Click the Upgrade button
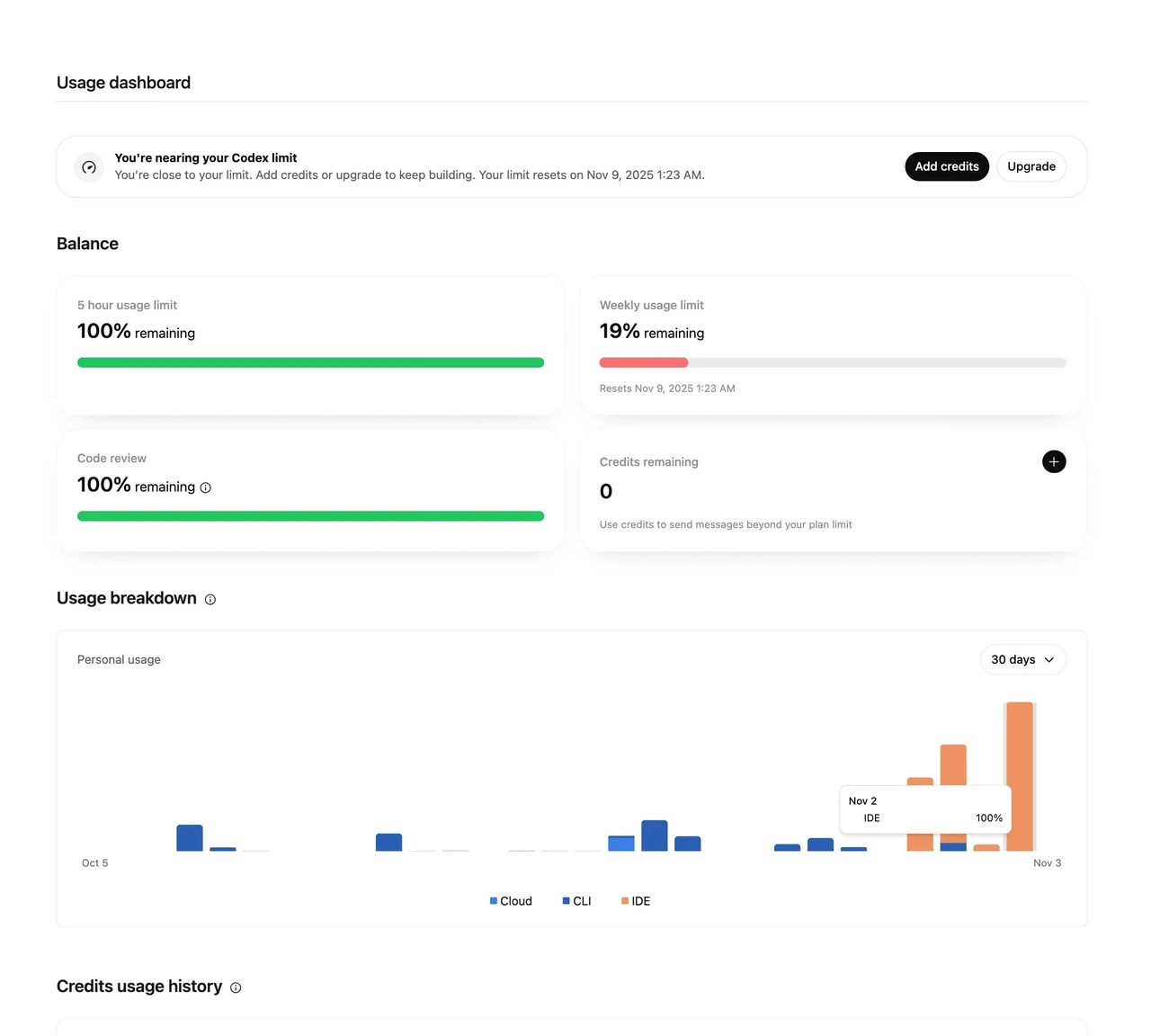Screen dimensions: 1151x1036 tap(1031, 166)
